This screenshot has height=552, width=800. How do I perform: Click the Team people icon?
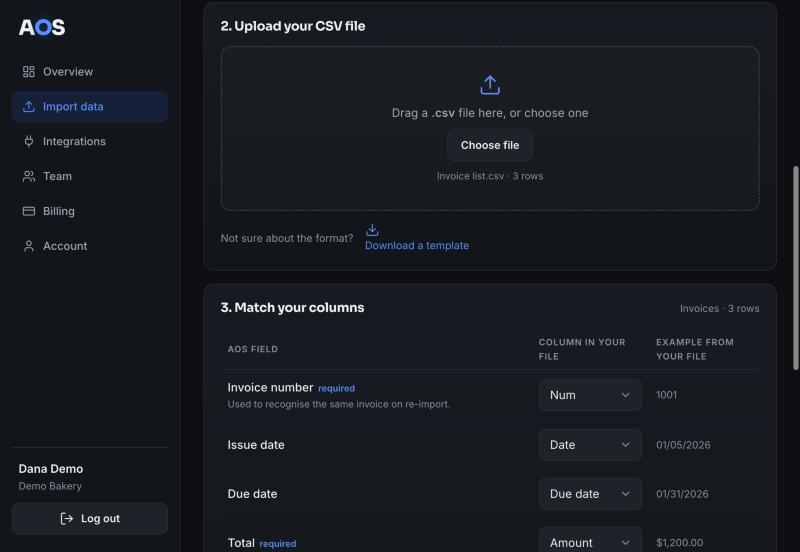[29, 176]
